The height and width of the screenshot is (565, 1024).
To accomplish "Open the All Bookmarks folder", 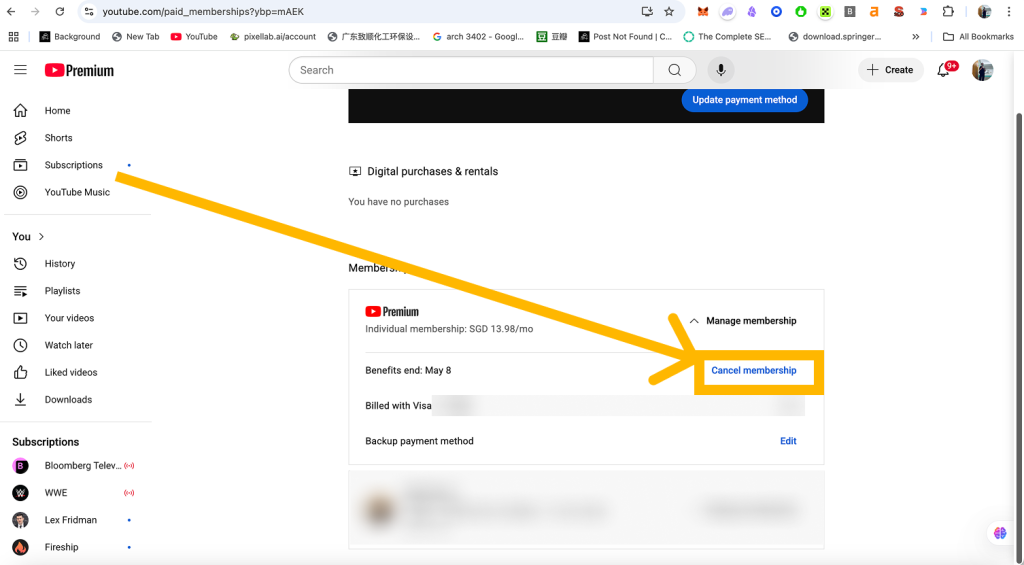I will tap(978, 37).
